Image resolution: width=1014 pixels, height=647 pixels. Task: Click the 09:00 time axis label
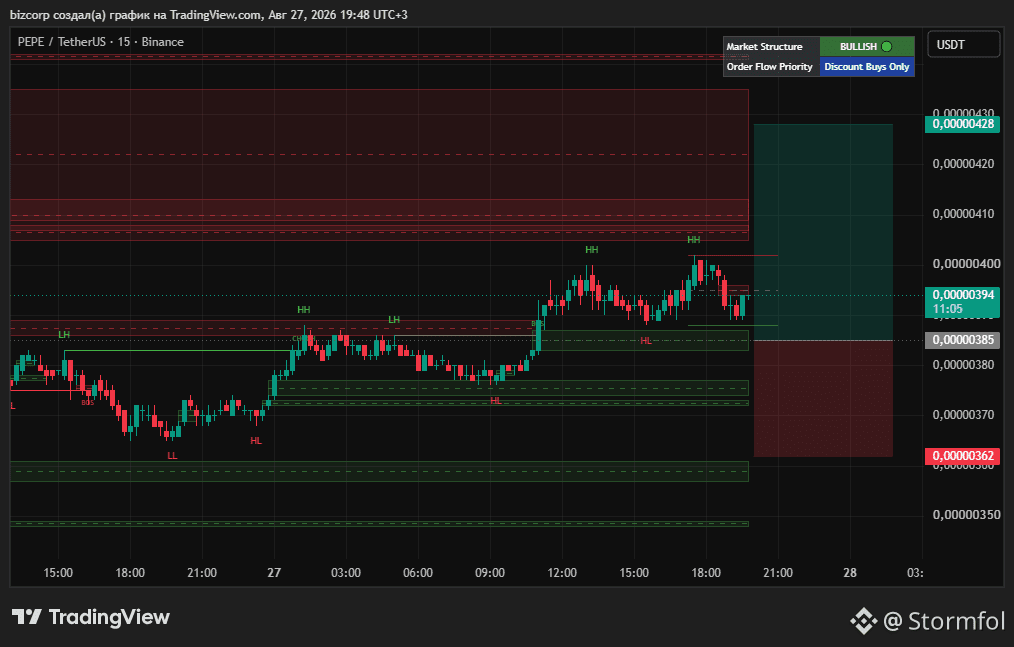pyautogui.click(x=490, y=573)
